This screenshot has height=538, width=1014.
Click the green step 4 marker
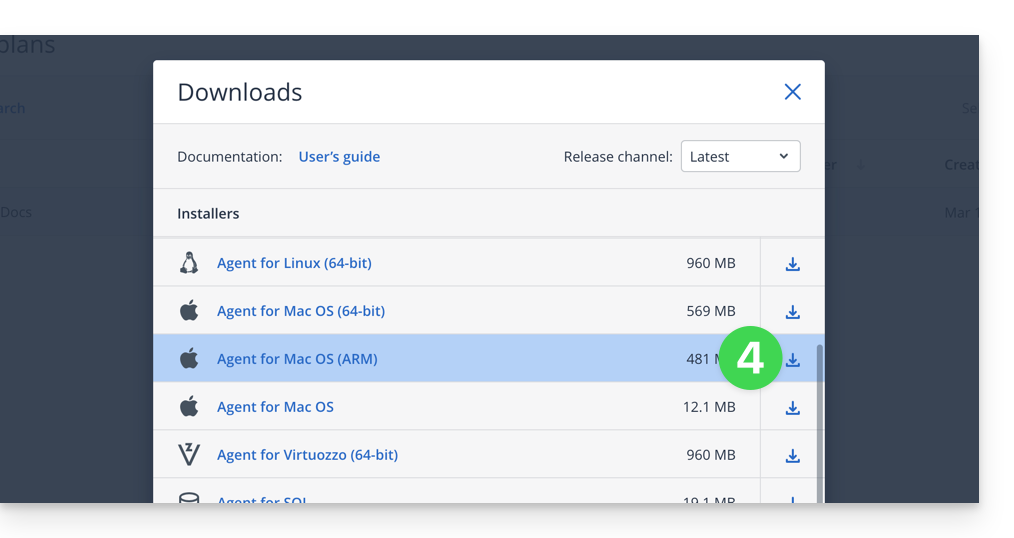pyautogui.click(x=750, y=358)
